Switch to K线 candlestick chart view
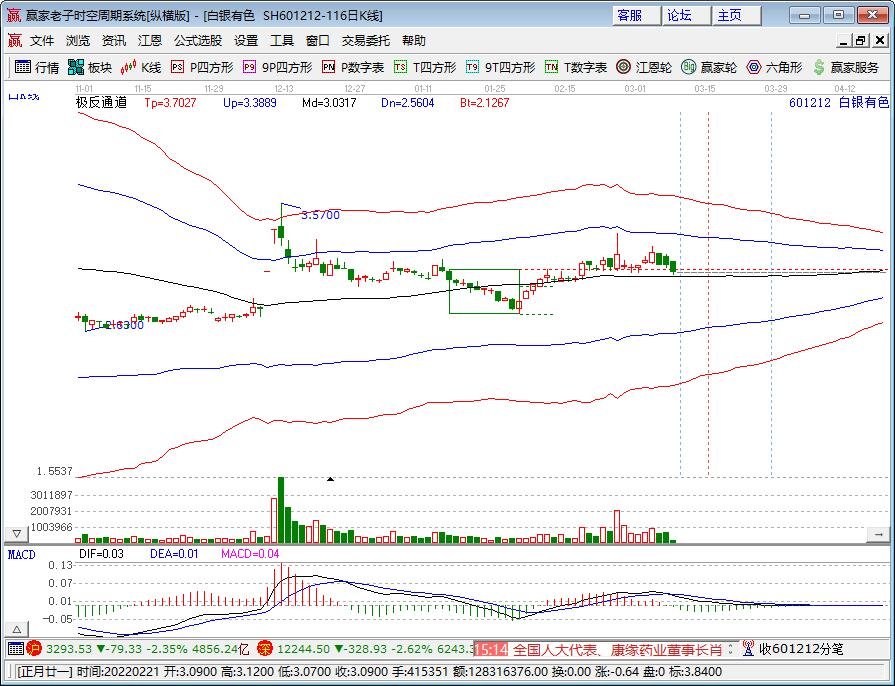The height and width of the screenshot is (686, 895). tap(141, 67)
